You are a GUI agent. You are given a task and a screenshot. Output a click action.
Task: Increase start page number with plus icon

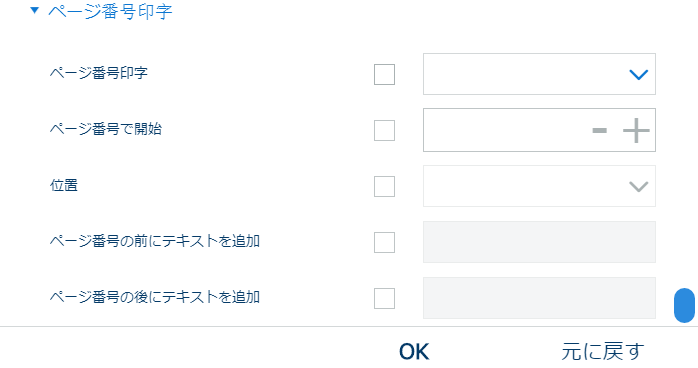[636, 130]
